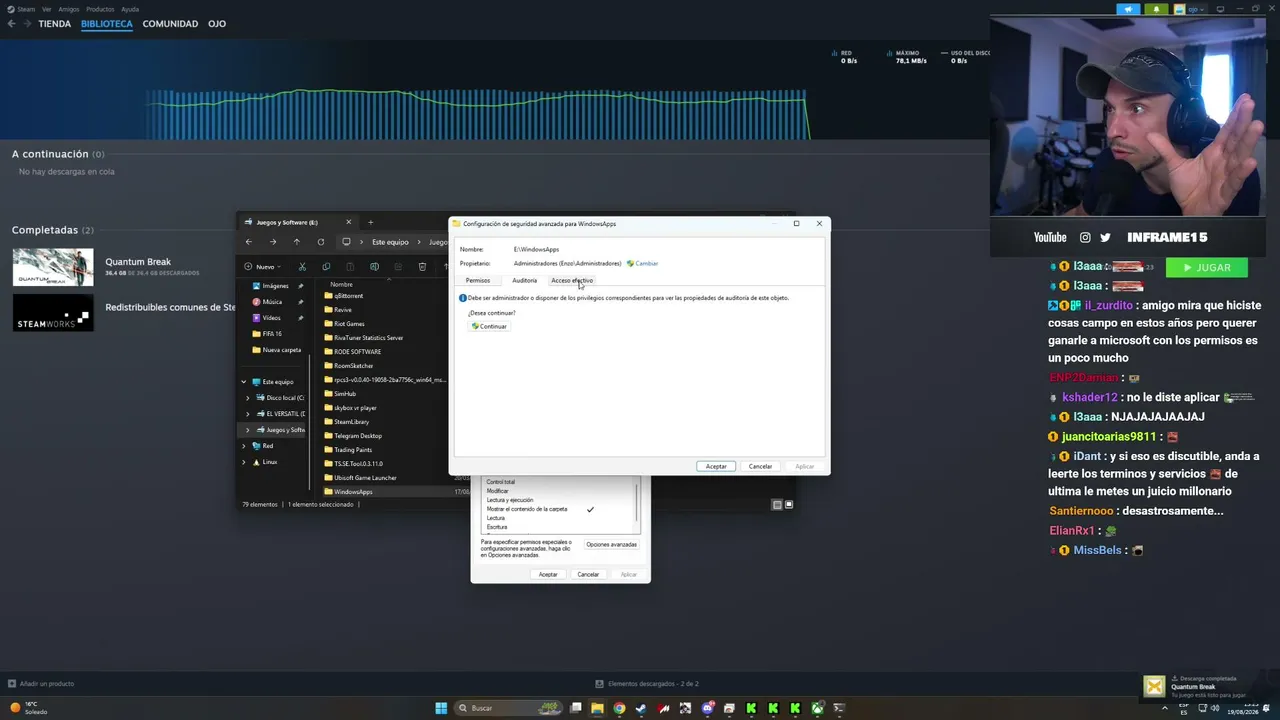Click the File Explorer back arrow
1280x720 pixels.
click(249, 242)
